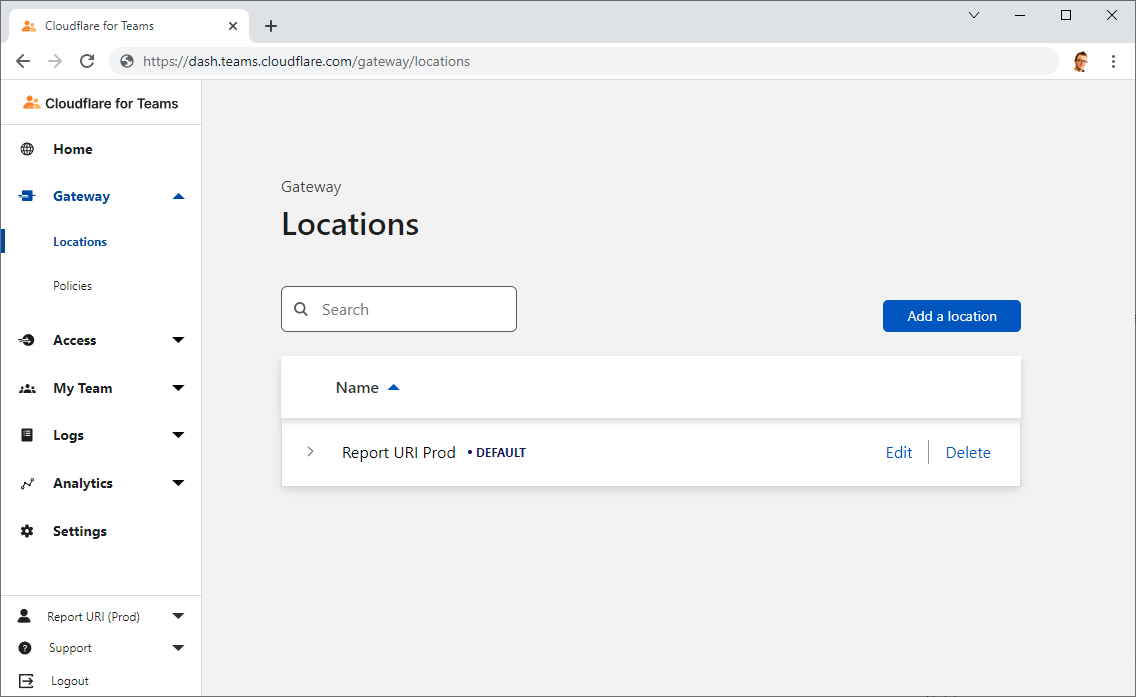Open Policies under Gateway
The height and width of the screenshot is (697, 1136).
click(72, 286)
